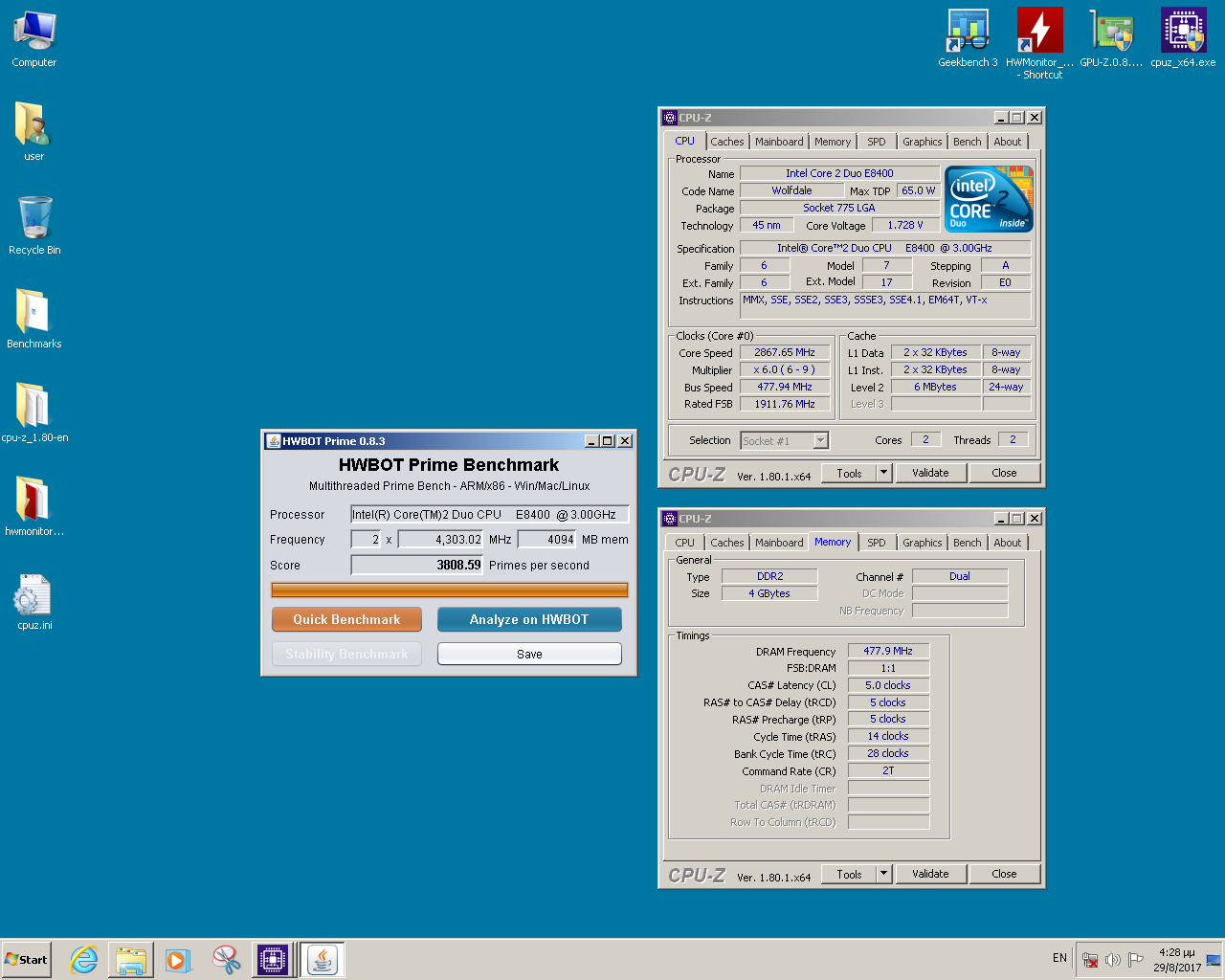Expand Tools dropdown arrow in the lower CPU-Z window
This screenshot has height=980, width=1225.
tap(883, 874)
